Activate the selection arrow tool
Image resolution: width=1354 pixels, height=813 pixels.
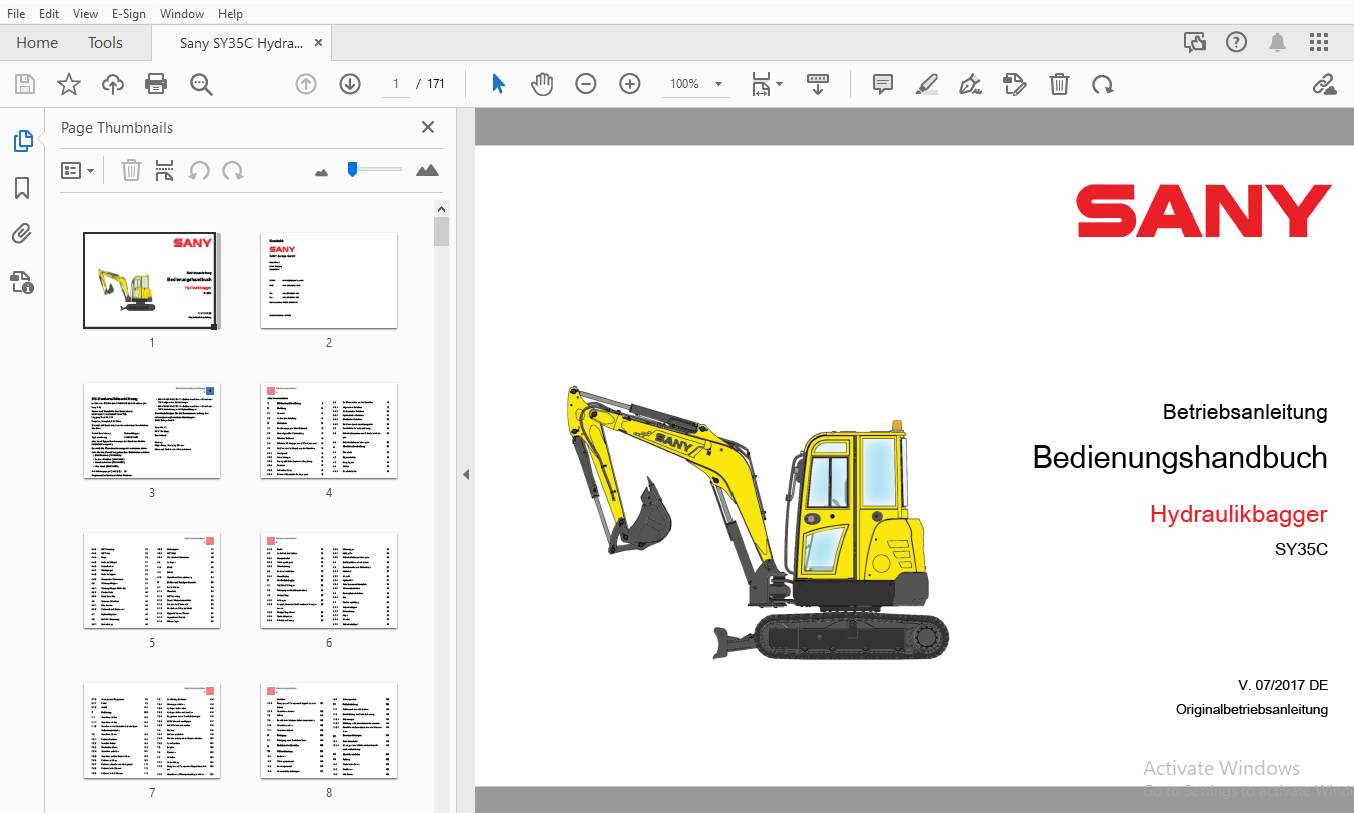498,84
